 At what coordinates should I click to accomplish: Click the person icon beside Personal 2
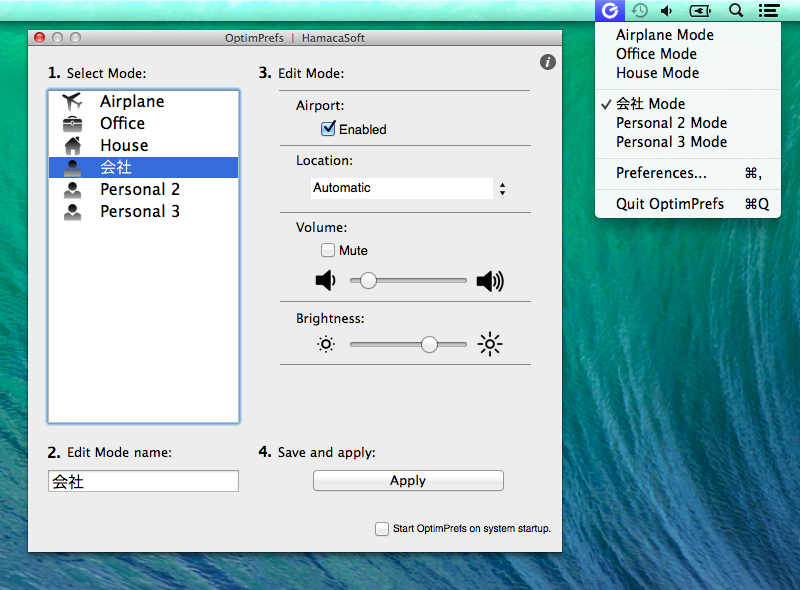coord(72,190)
